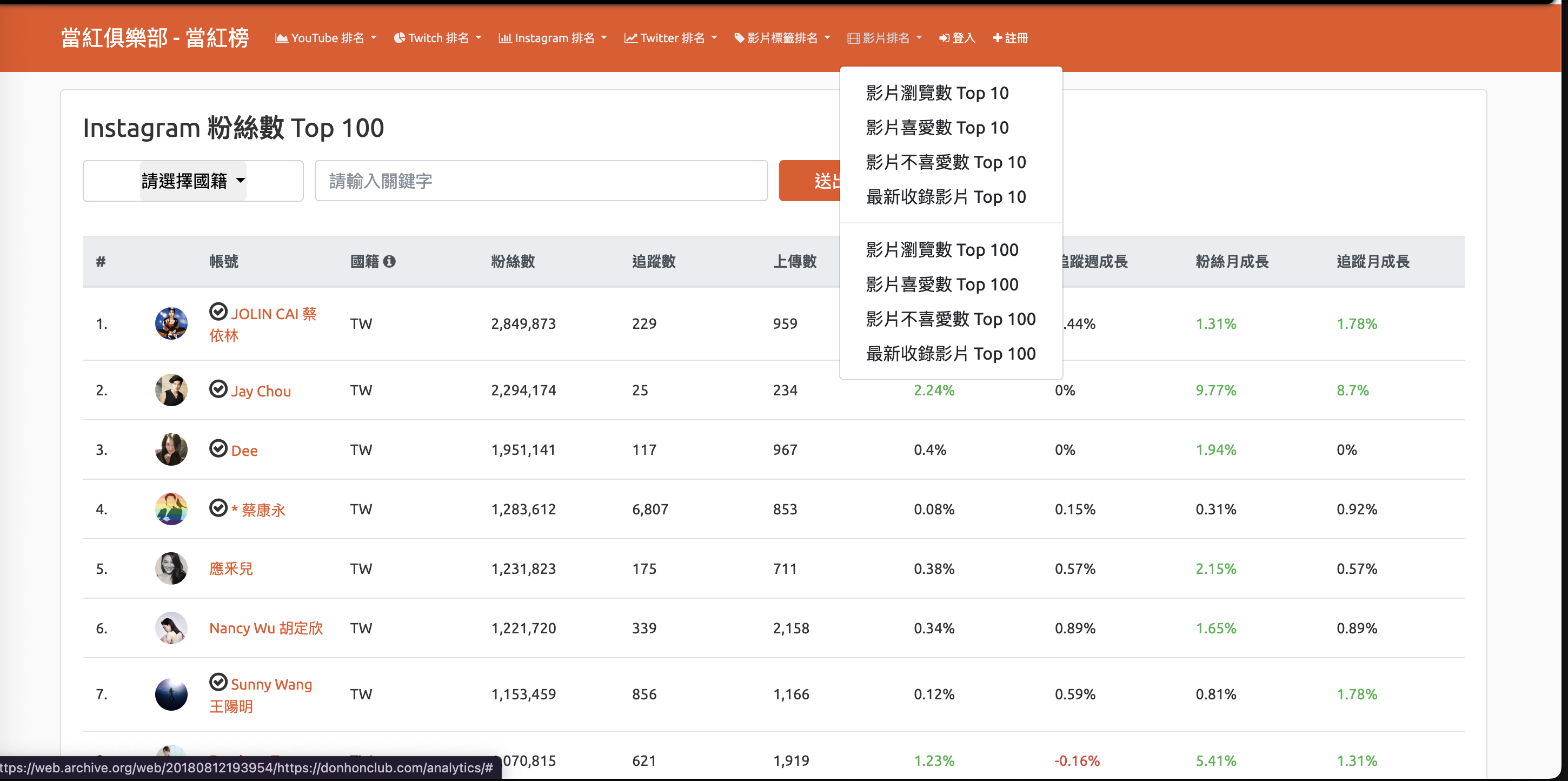Click the plus icon next to 註冊
The width and height of the screenshot is (1568, 781).
click(997, 38)
